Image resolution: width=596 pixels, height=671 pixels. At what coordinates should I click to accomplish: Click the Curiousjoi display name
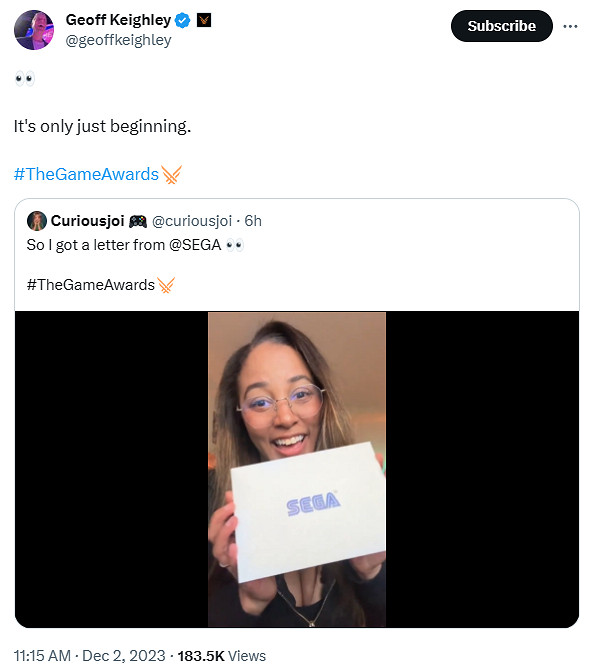tap(87, 221)
